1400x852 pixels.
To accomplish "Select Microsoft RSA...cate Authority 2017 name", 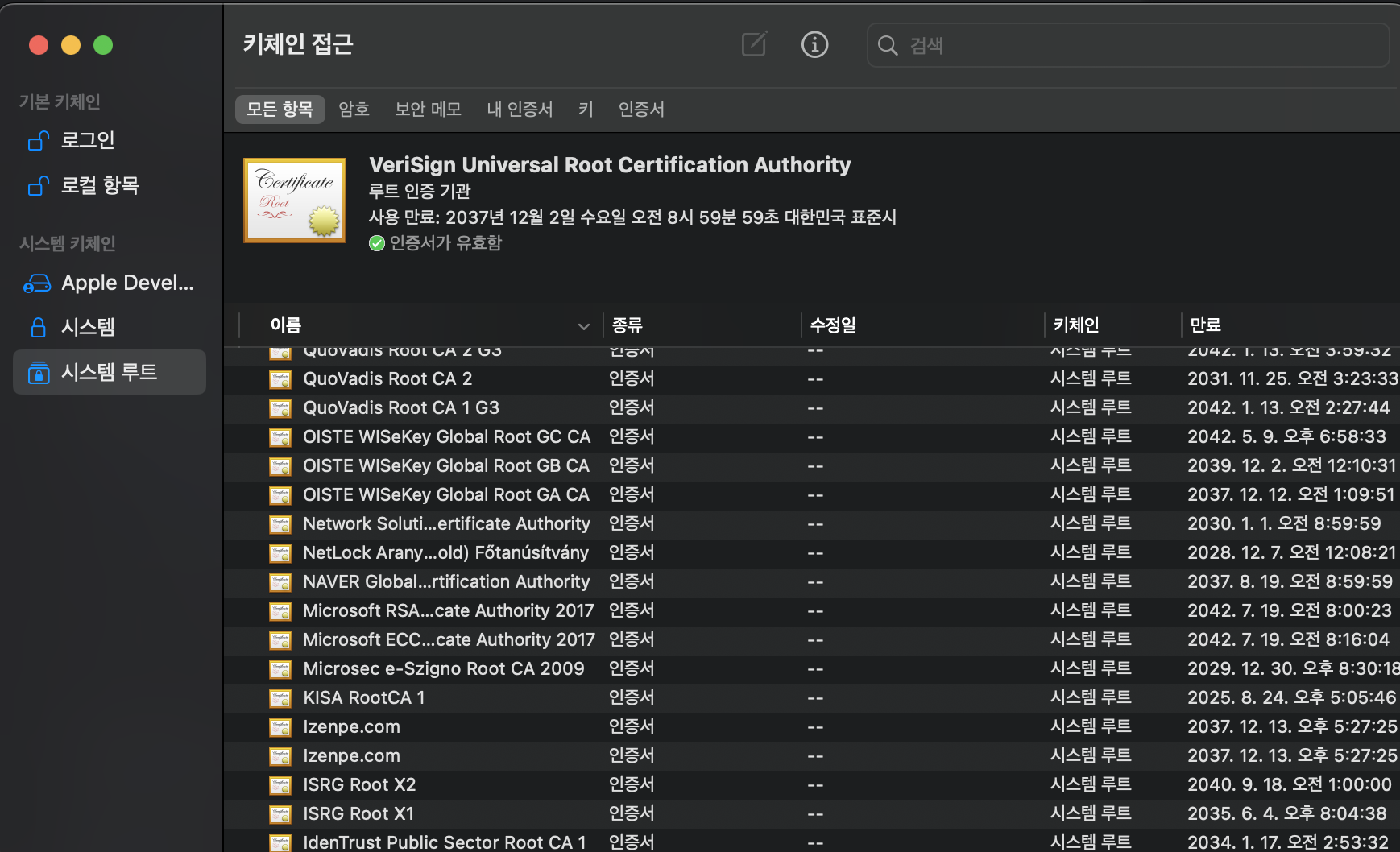I will 448,610.
